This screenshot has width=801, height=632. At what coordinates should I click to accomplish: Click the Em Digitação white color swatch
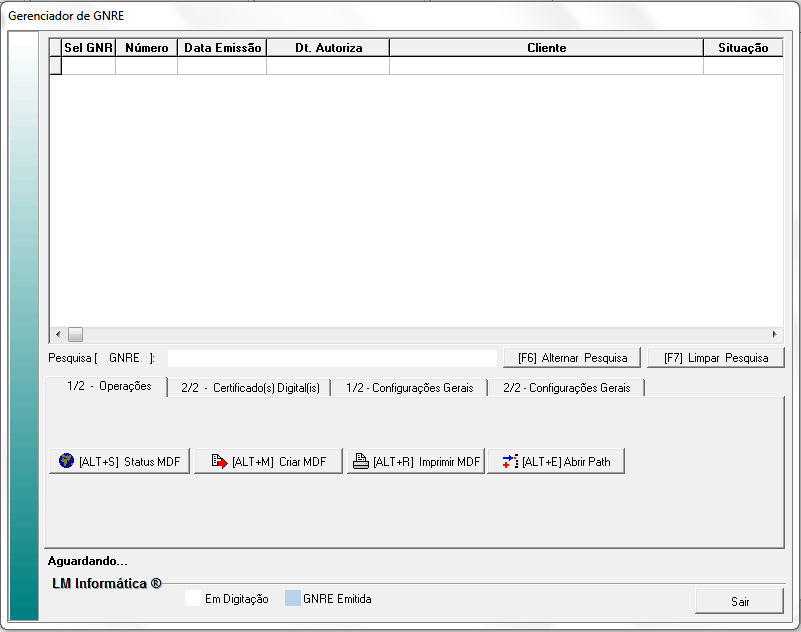[193, 599]
